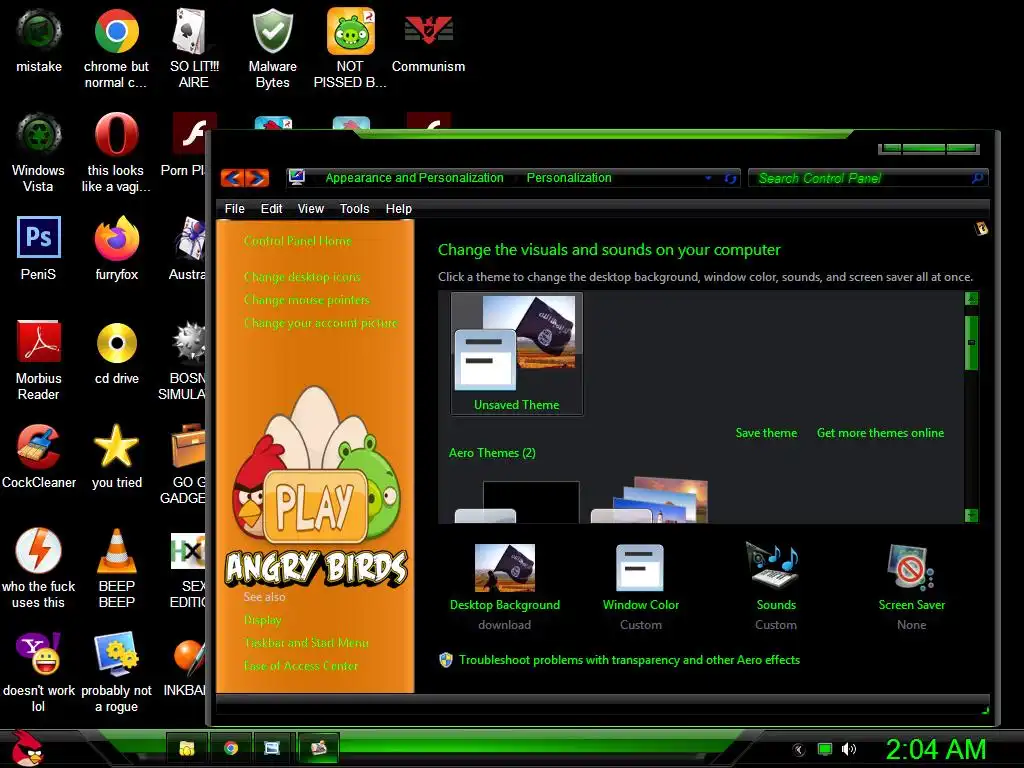Screen dimensions: 1024x768
Task: Open the 'who the fuck uses this' icon
Action: point(39,568)
